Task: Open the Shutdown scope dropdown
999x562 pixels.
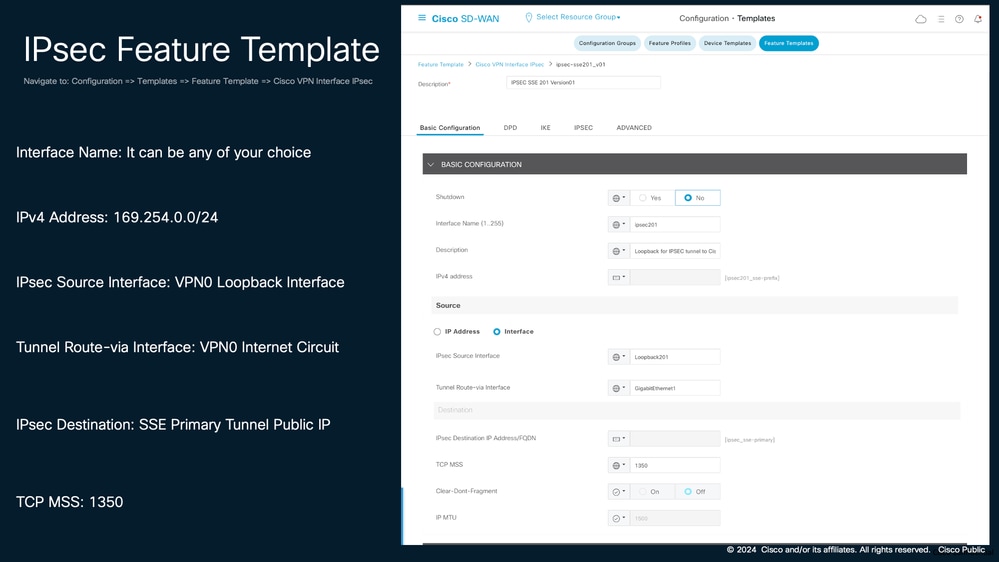Action: [x=619, y=198]
